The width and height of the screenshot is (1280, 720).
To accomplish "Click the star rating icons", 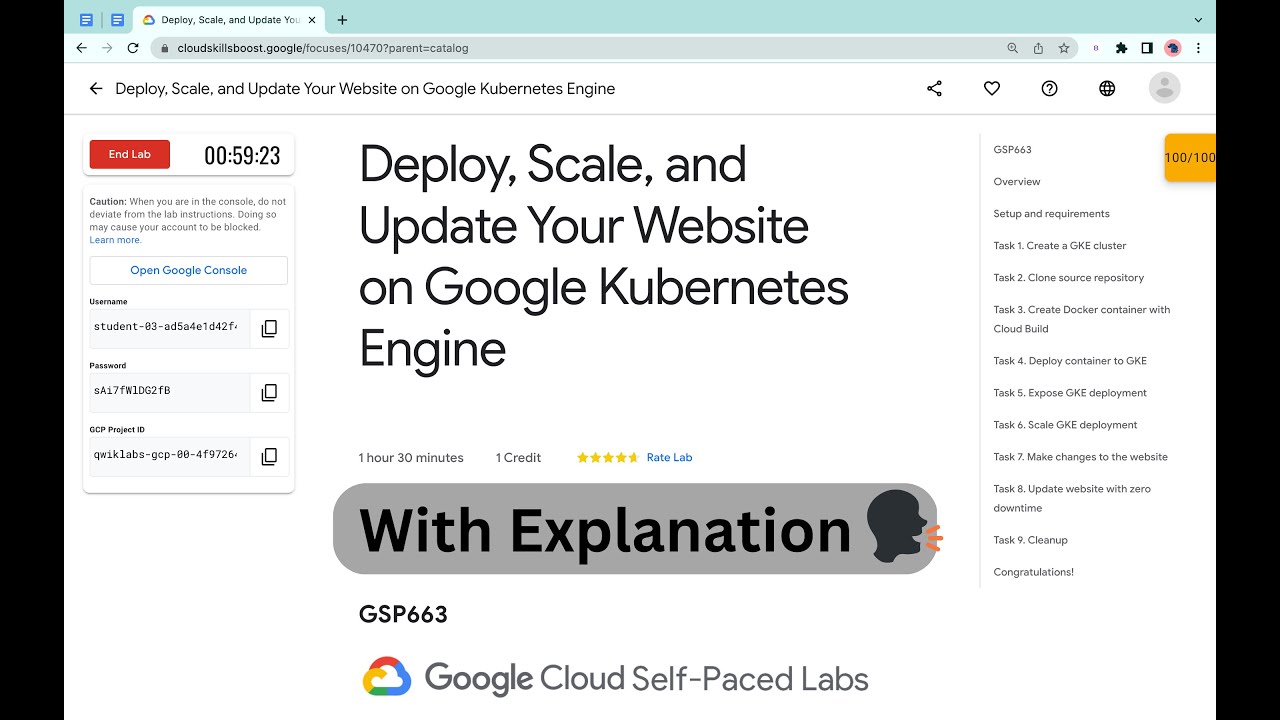I will point(608,457).
